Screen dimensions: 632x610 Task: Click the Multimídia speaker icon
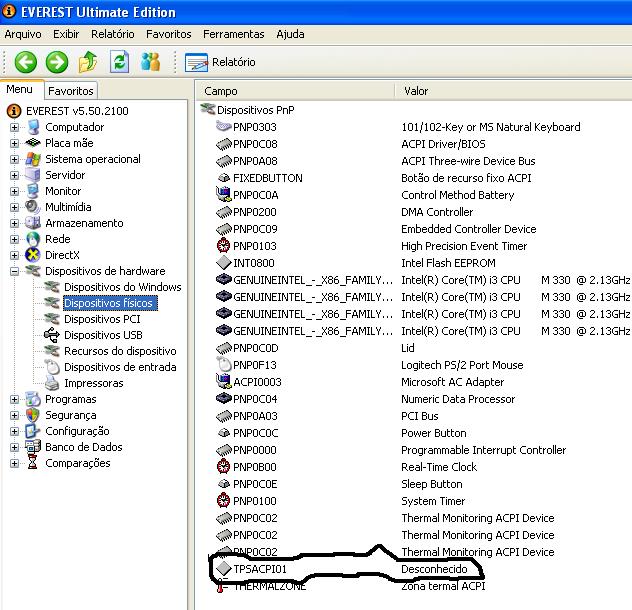tap(33, 207)
